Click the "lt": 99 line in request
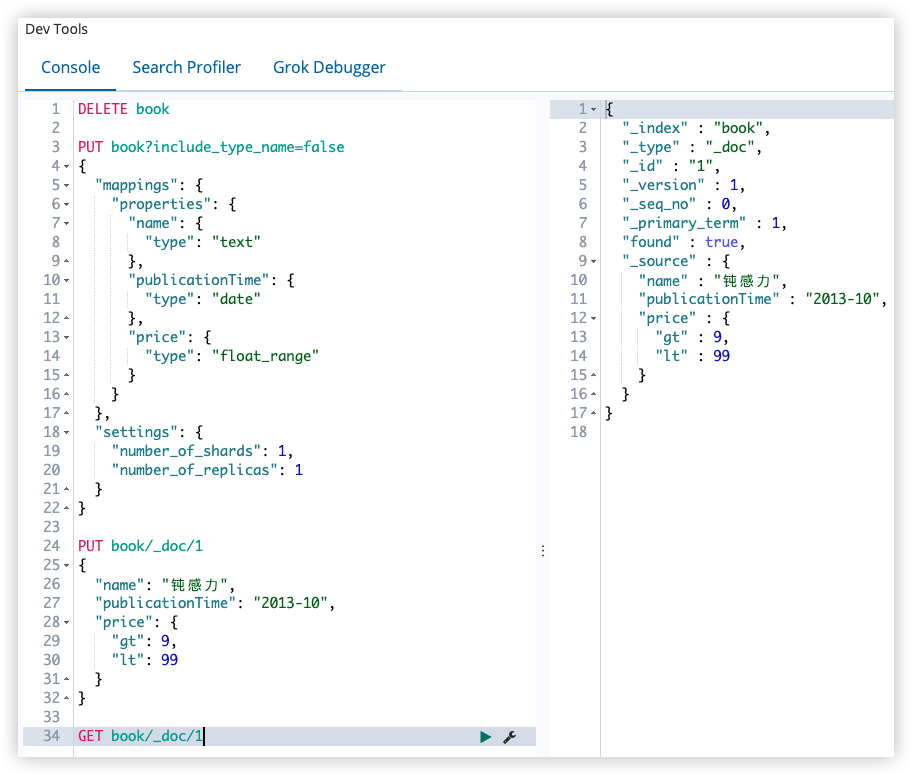 point(145,660)
